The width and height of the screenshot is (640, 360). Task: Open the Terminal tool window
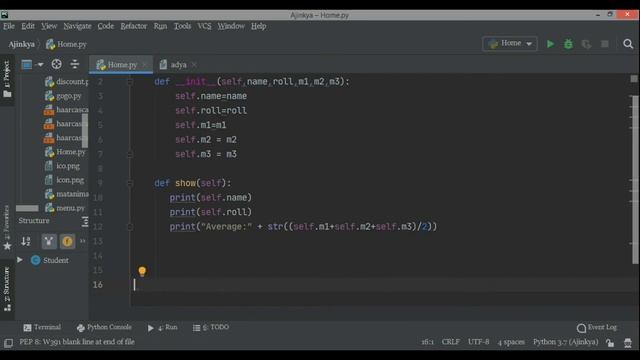42,327
